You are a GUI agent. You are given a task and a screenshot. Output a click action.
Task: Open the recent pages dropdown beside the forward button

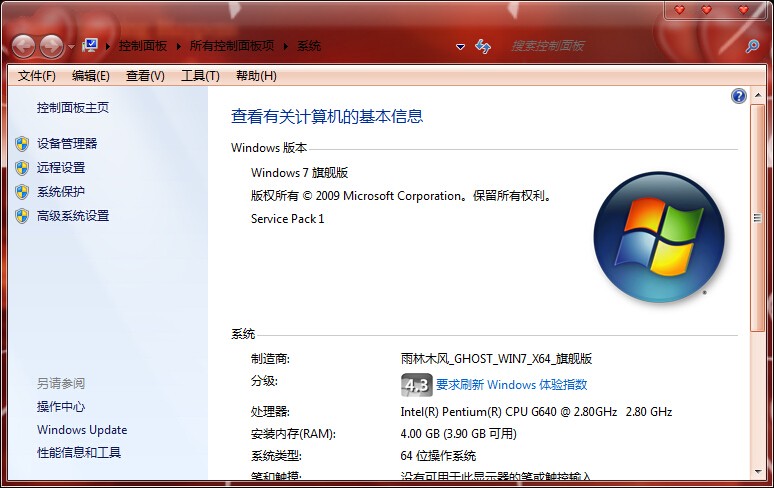(72, 47)
